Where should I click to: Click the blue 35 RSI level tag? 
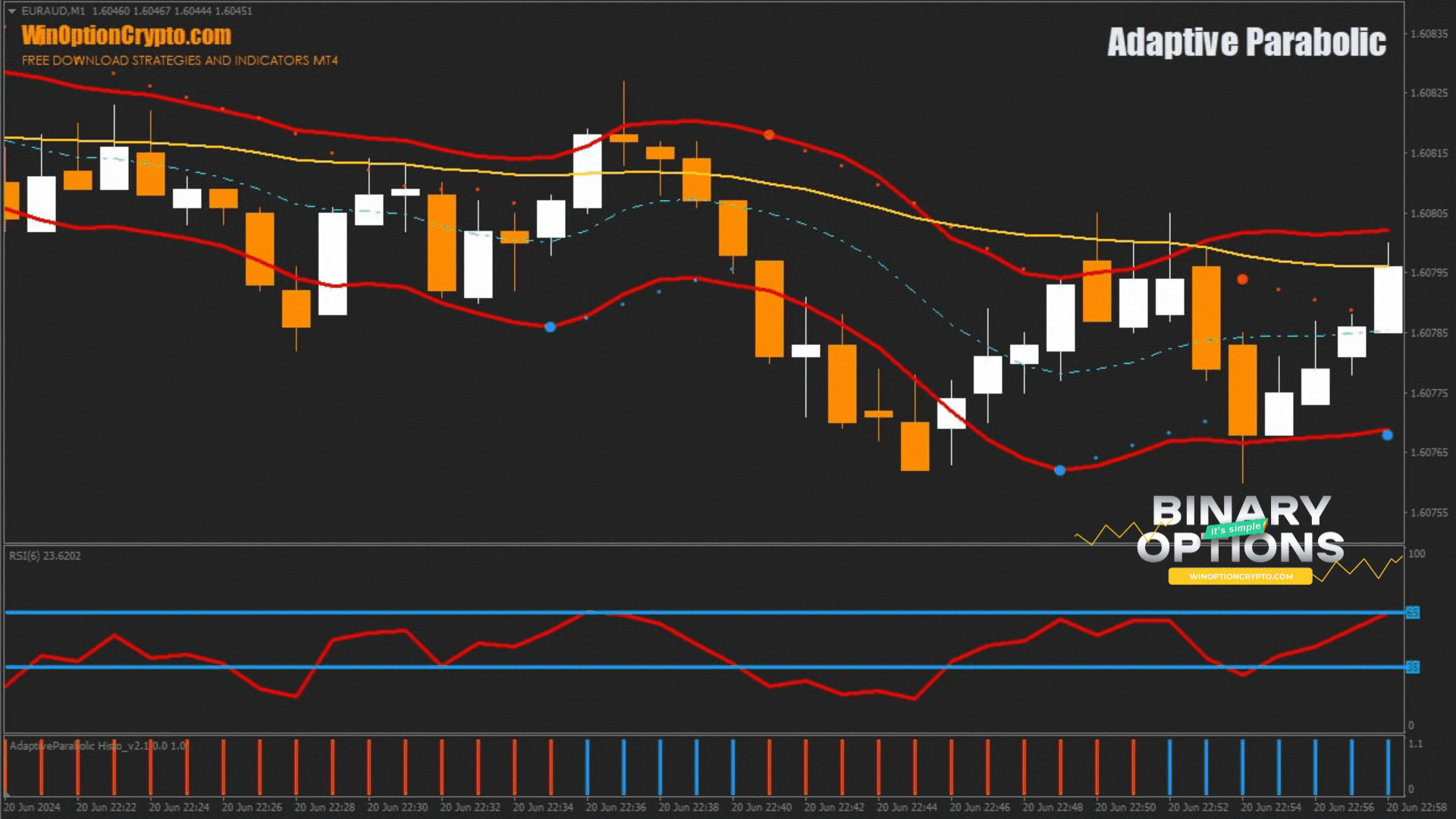click(x=1412, y=667)
